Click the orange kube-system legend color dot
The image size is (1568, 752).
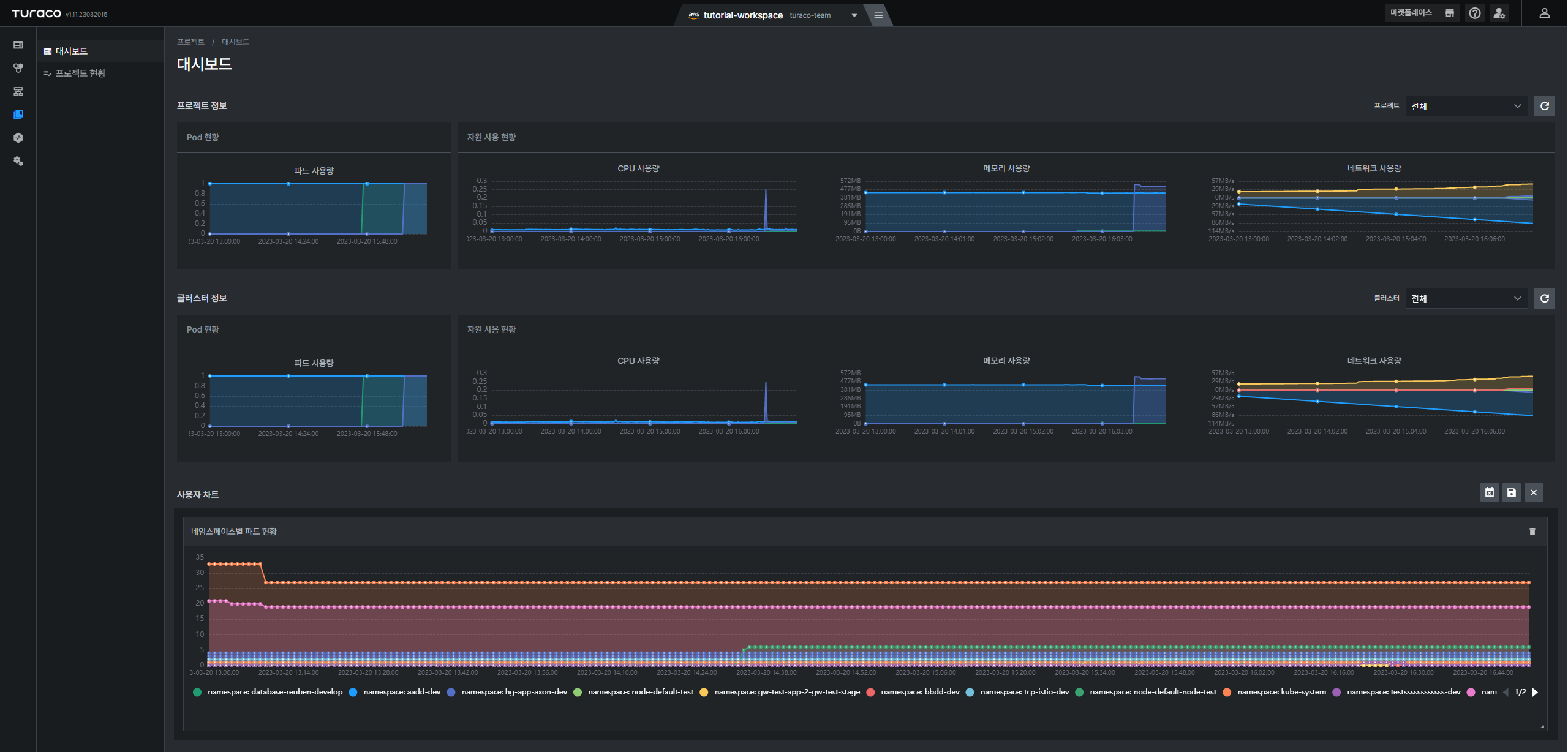(x=1227, y=692)
